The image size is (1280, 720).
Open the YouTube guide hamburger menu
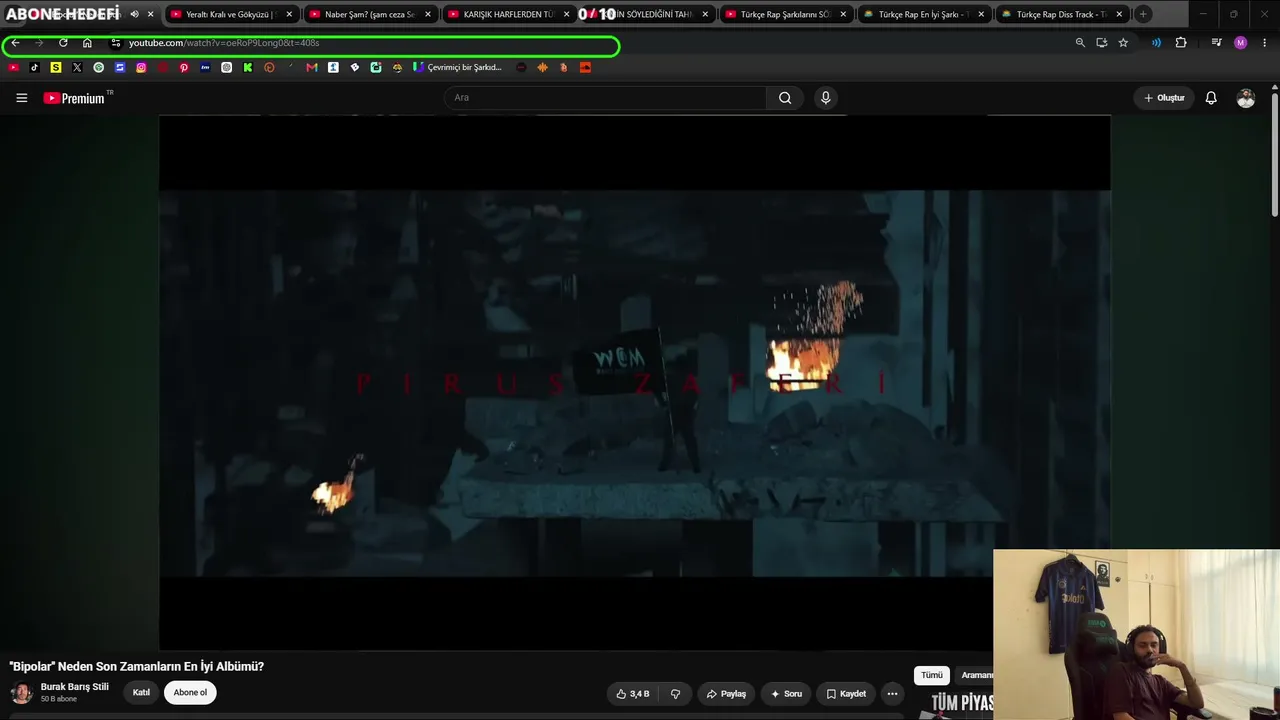pos(21,98)
